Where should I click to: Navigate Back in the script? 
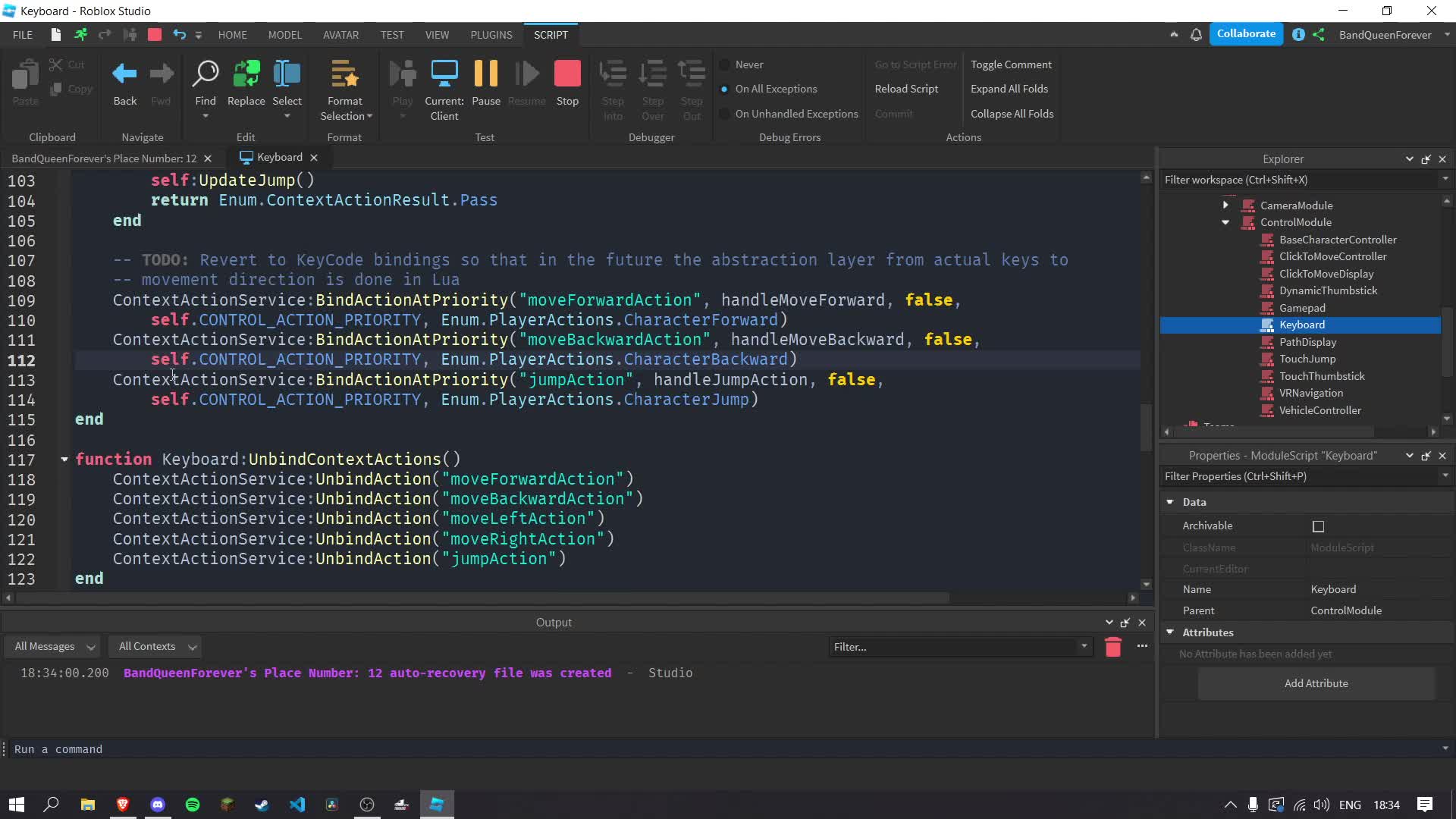pyautogui.click(x=124, y=74)
